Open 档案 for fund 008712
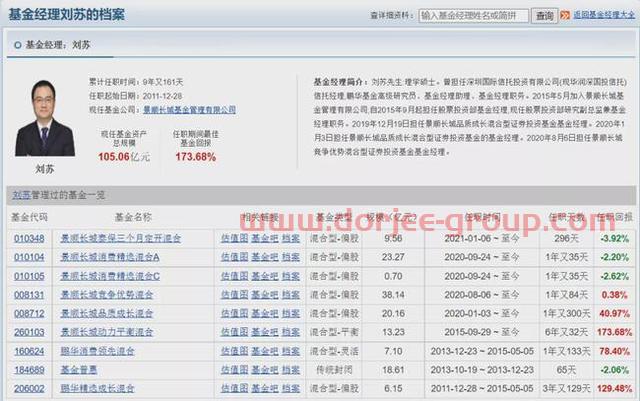The image size is (640, 401). click(291, 314)
